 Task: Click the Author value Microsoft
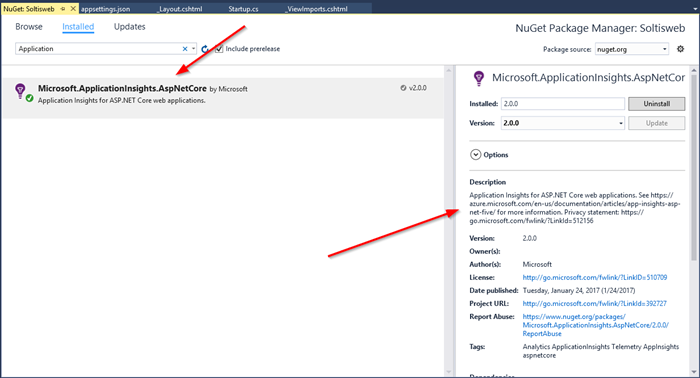click(x=537, y=265)
